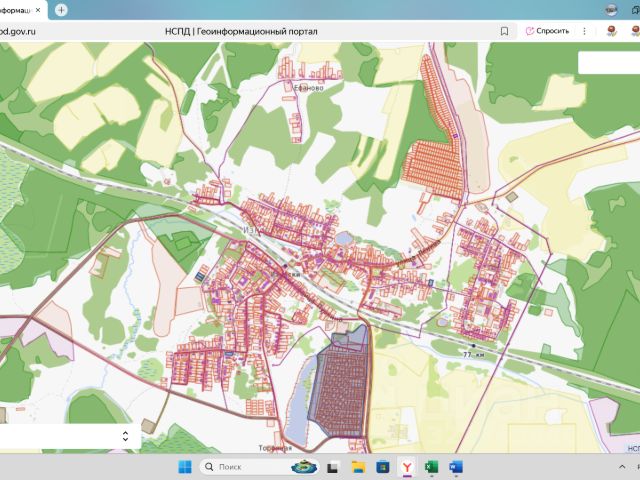Switch to Yandex Browser in taskbar
Screen dimensions: 640x480
click(407, 467)
